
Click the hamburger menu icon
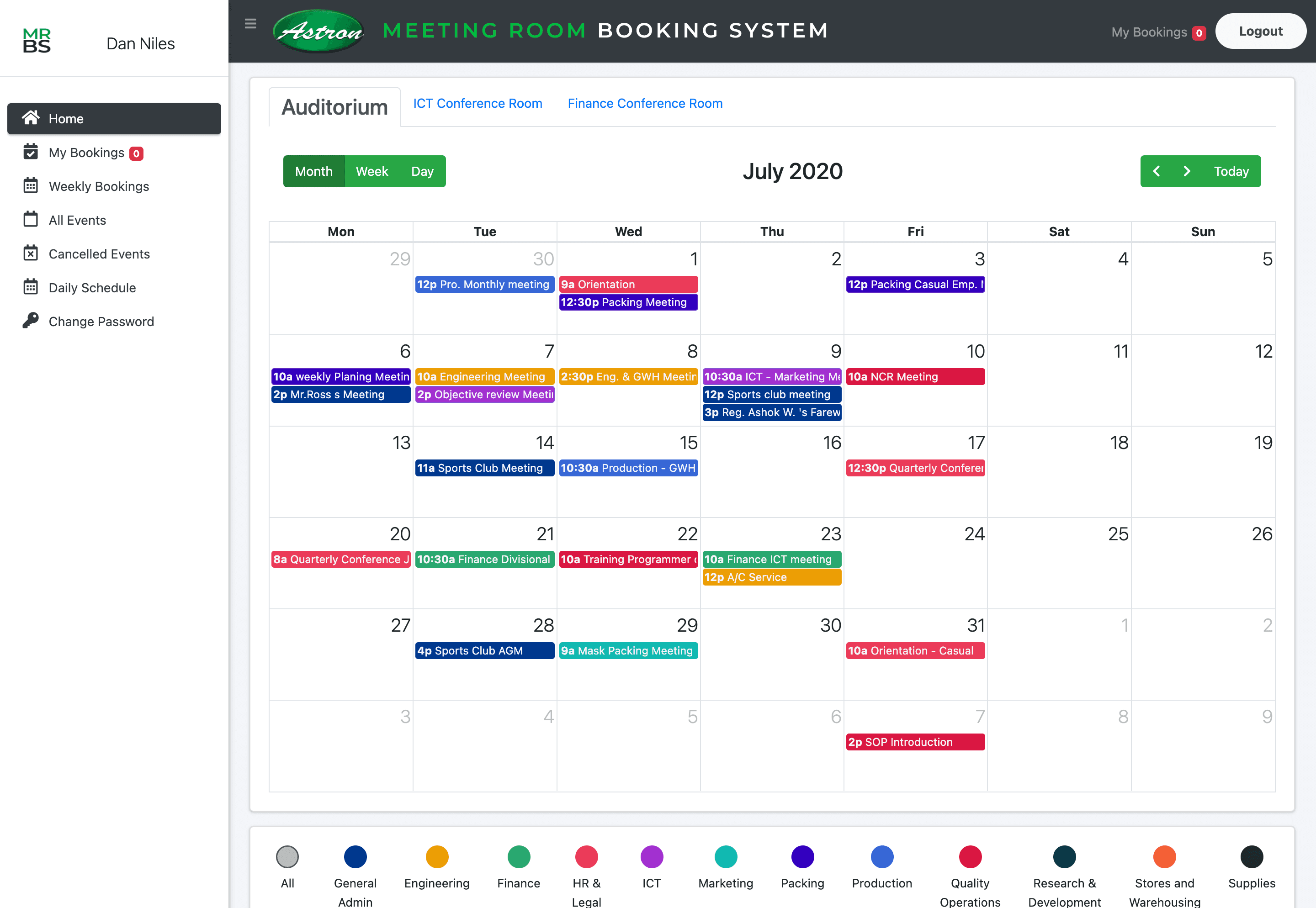[x=250, y=24]
